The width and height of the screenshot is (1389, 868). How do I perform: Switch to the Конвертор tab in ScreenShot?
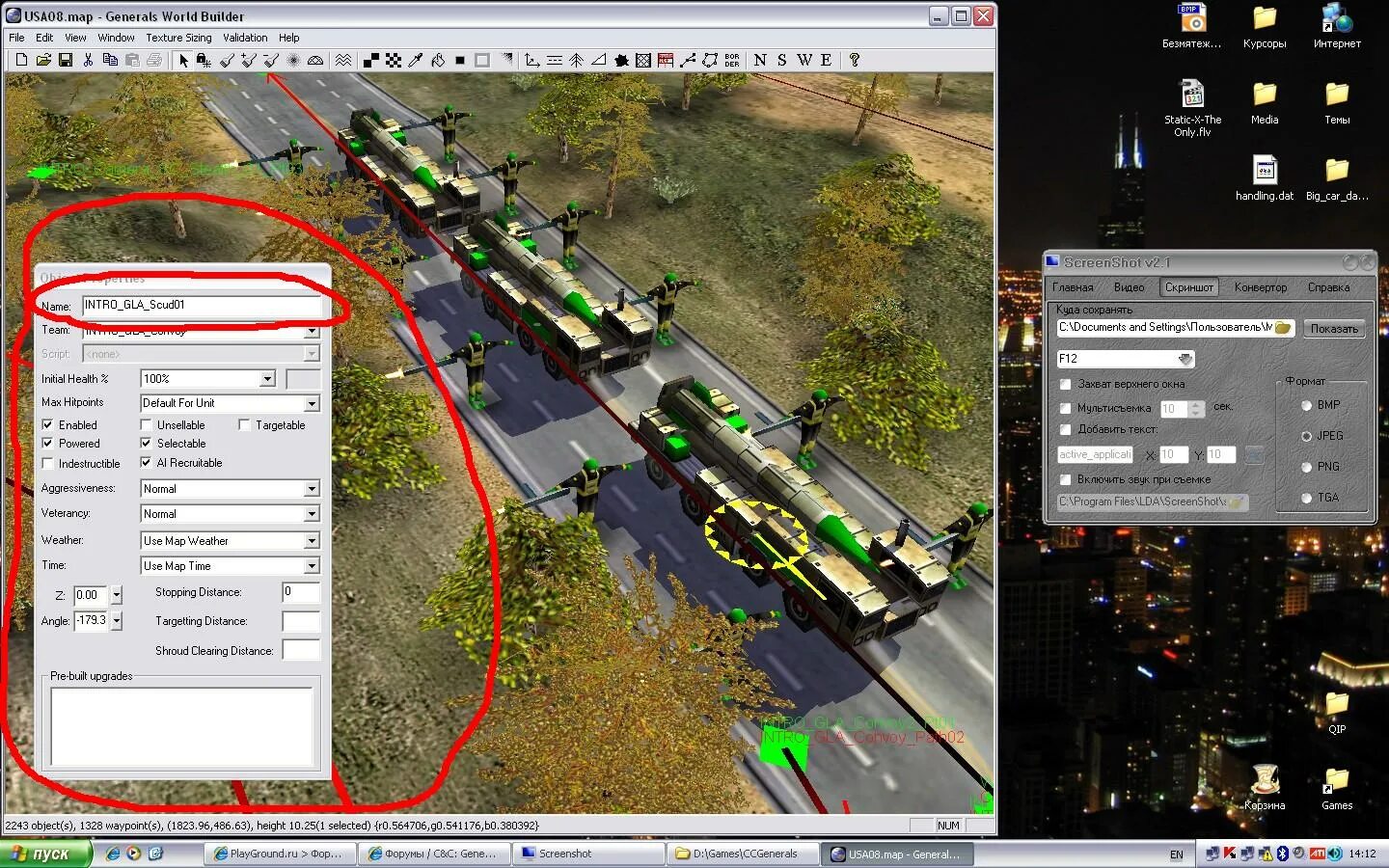[x=1261, y=287]
